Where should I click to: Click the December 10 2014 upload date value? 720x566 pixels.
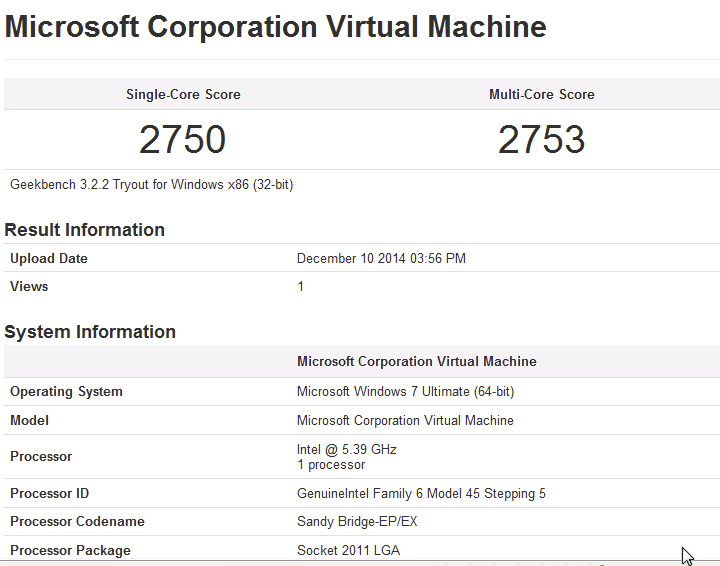(381, 258)
